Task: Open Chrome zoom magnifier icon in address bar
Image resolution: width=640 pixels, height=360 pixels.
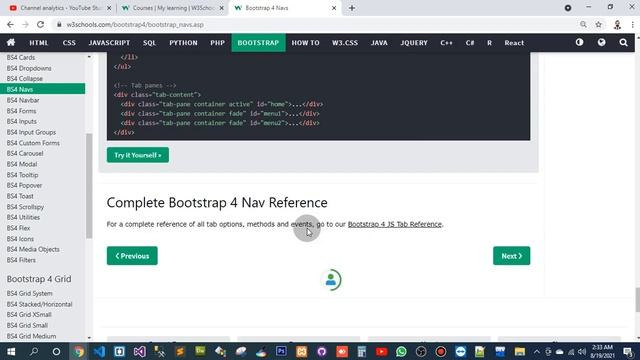Action: (x=583, y=24)
